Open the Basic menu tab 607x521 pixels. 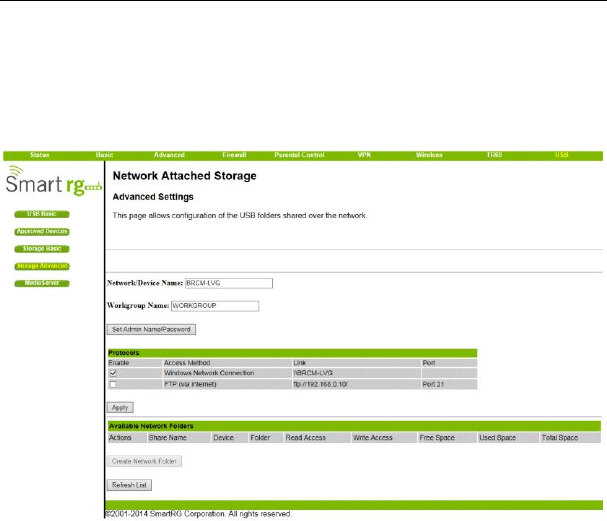point(105,155)
